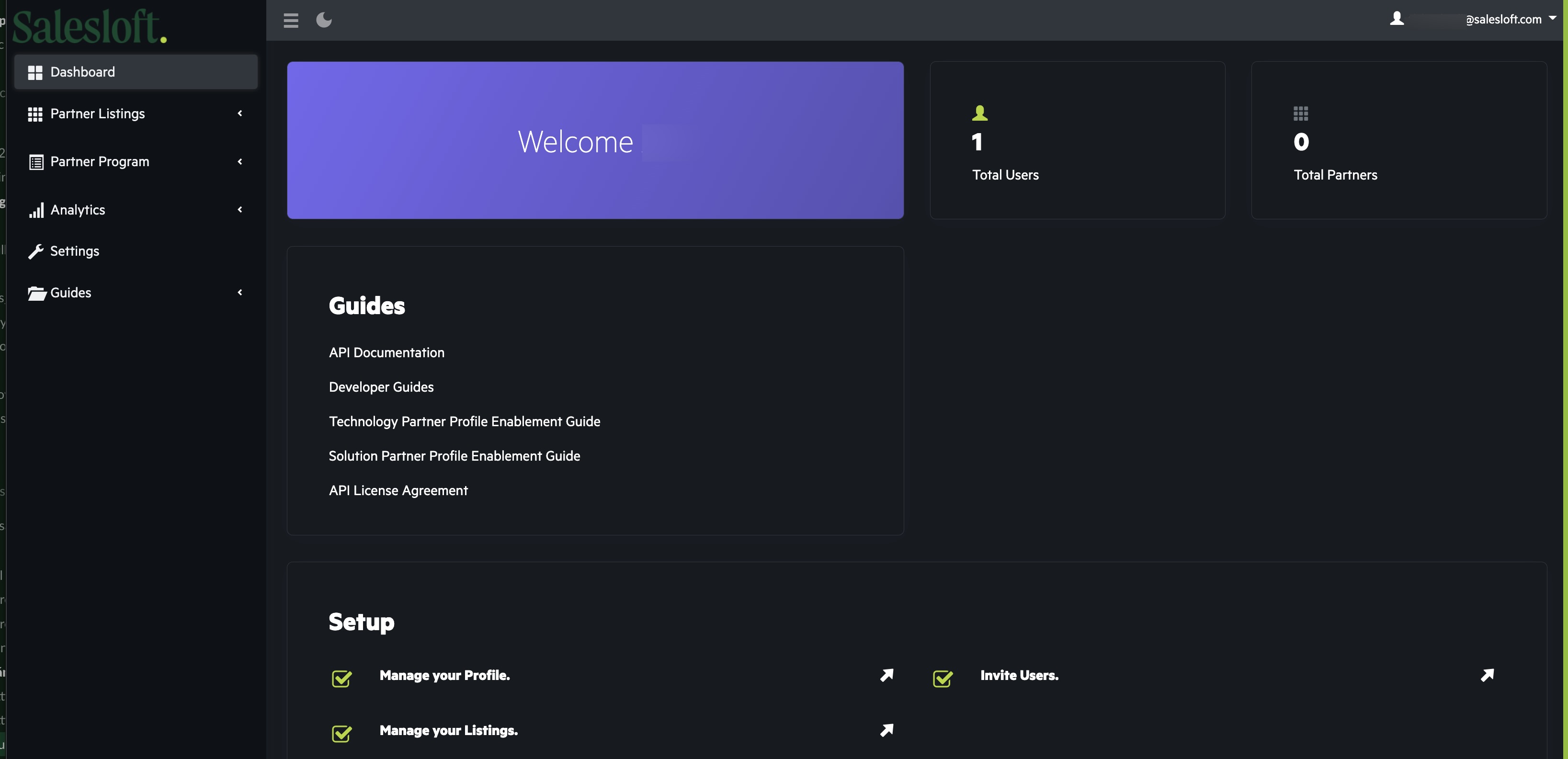Click the user profile icon
The height and width of the screenshot is (759, 1568).
(x=1397, y=19)
